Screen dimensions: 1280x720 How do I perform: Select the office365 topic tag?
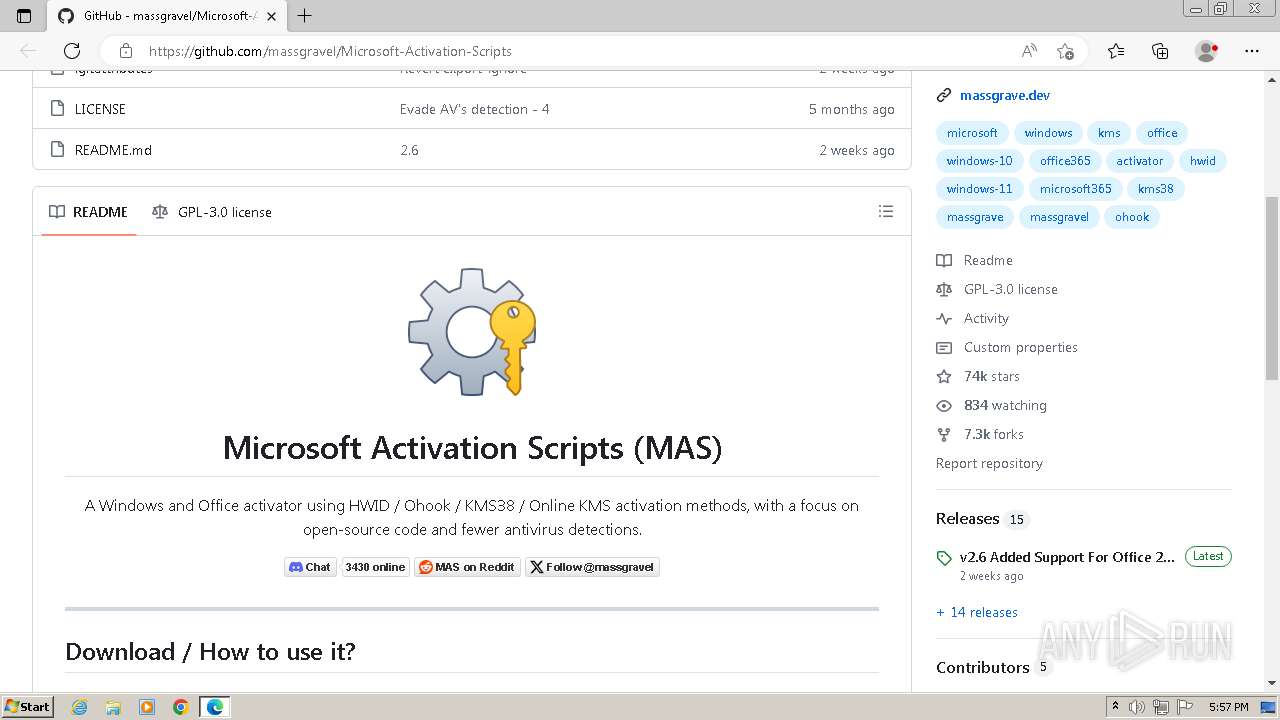pos(1065,161)
